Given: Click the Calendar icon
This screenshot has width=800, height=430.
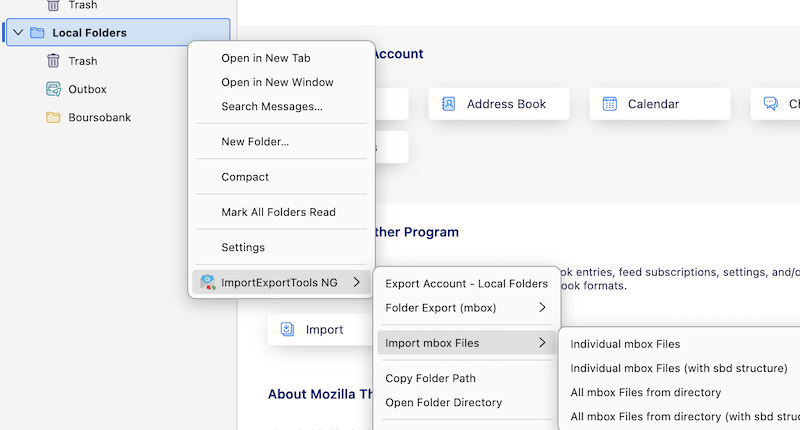Looking at the screenshot, I should [609, 104].
